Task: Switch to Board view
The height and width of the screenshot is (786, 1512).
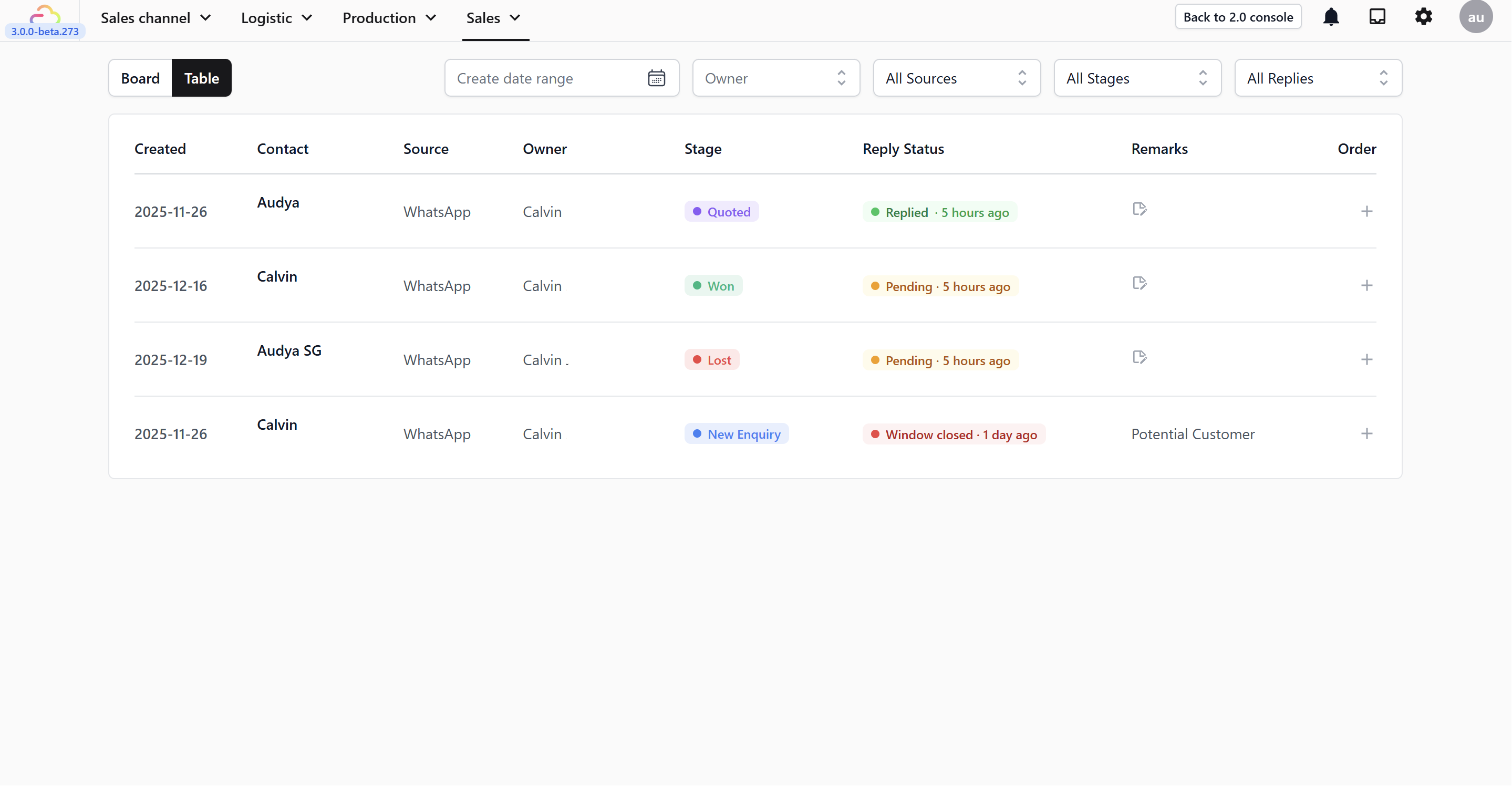Action: (x=140, y=78)
